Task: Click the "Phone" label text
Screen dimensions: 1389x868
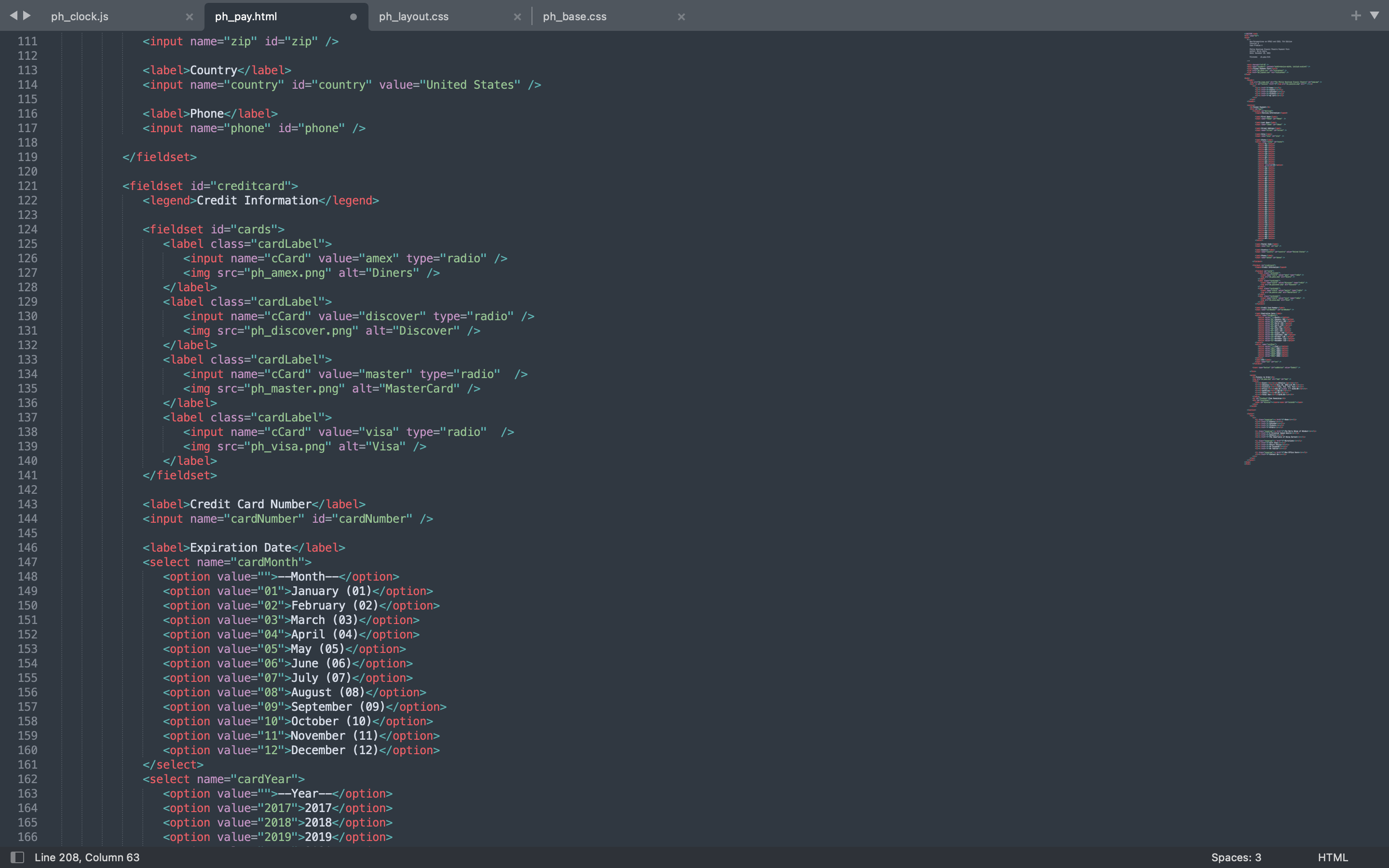Action: click(x=206, y=114)
